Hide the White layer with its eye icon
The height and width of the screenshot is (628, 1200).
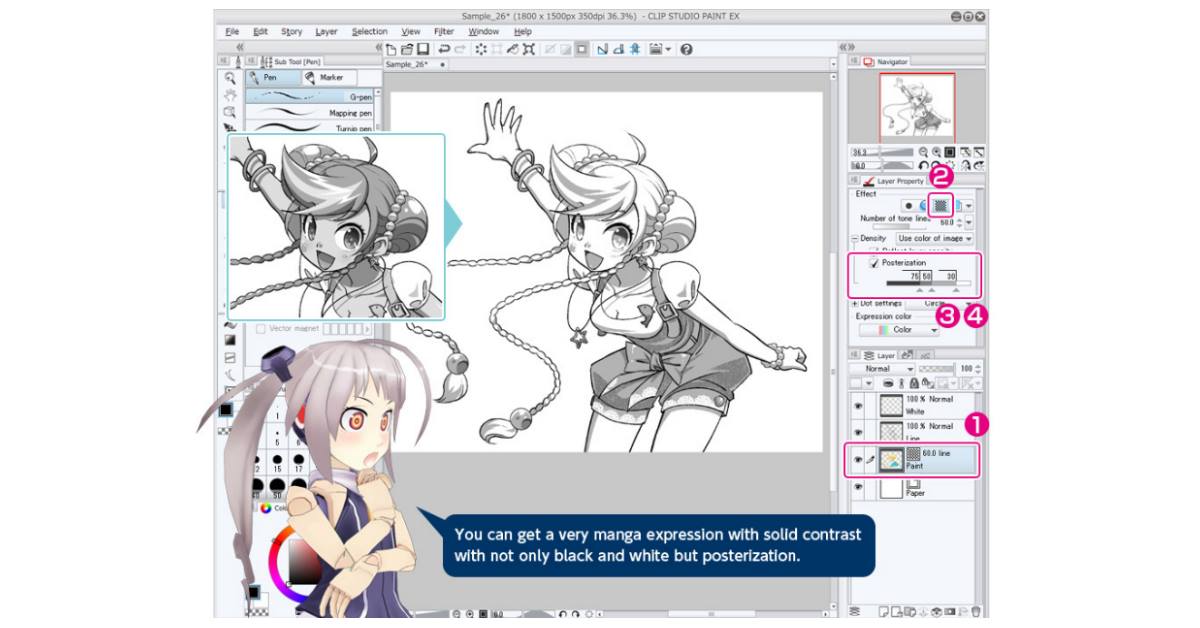point(858,406)
